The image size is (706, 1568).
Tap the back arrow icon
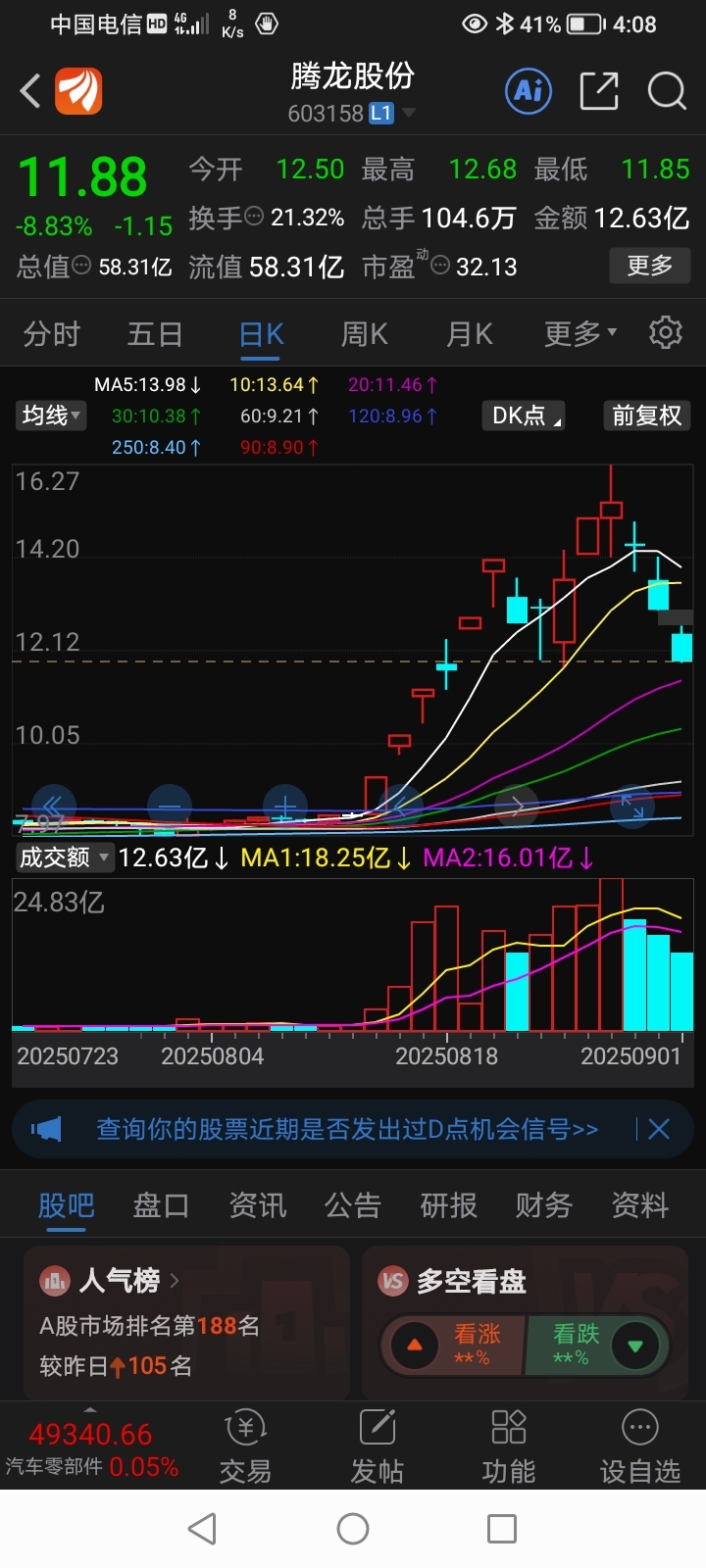[30, 91]
